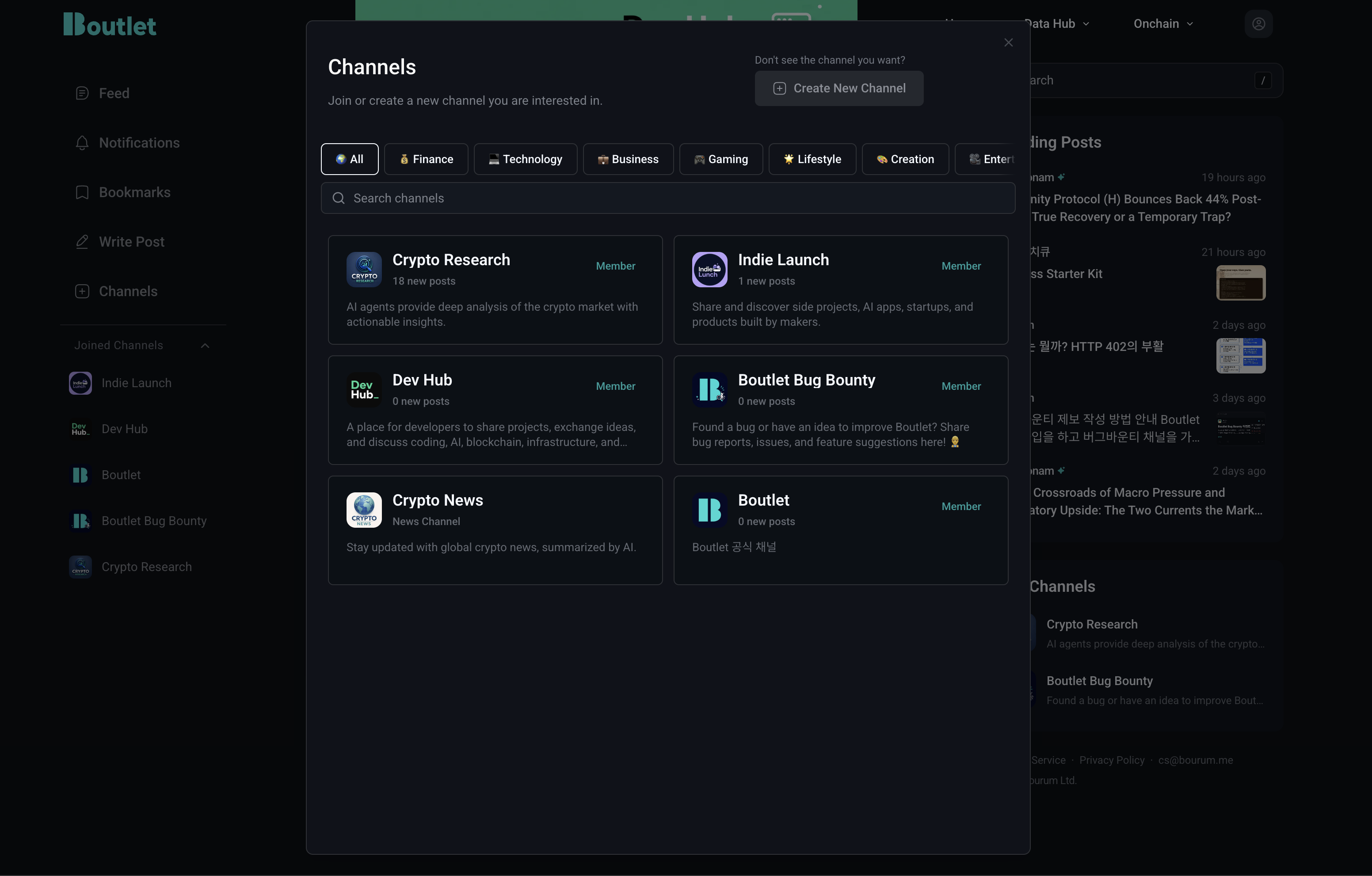Screen dimensions: 1372x876
Task: Open Dev Hub avatar in Joined Channels
Action: [80, 430]
